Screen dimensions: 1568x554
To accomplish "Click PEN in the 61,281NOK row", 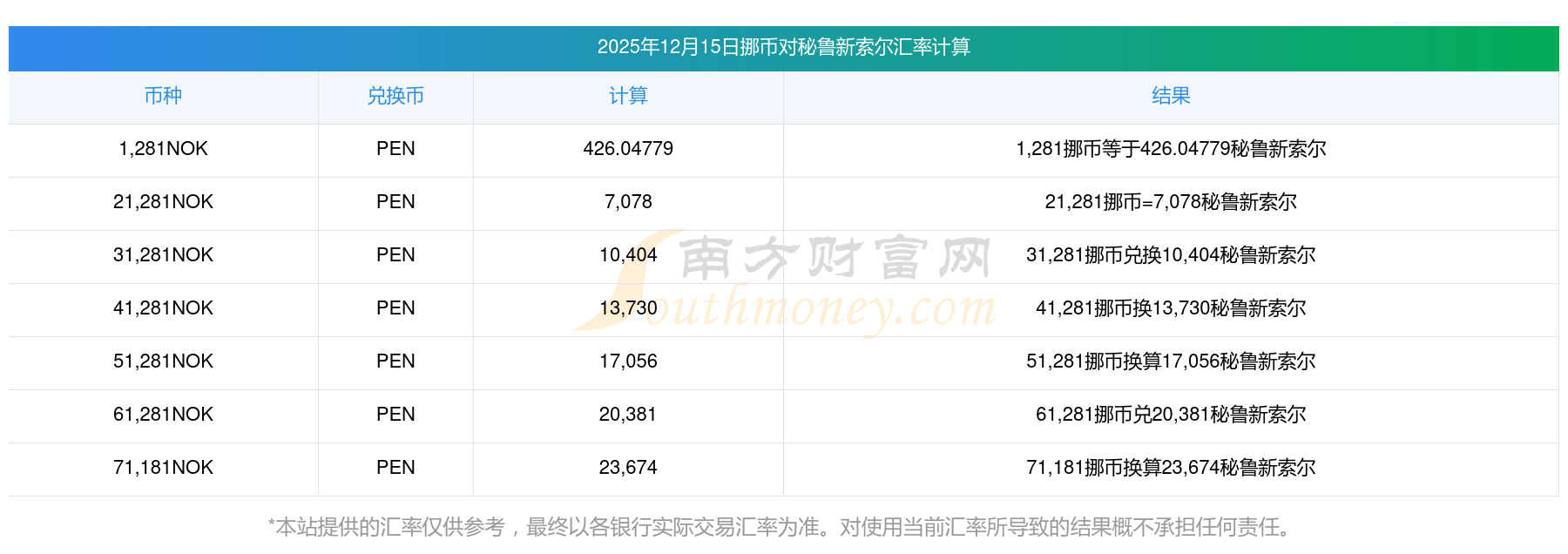I will [x=395, y=415].
